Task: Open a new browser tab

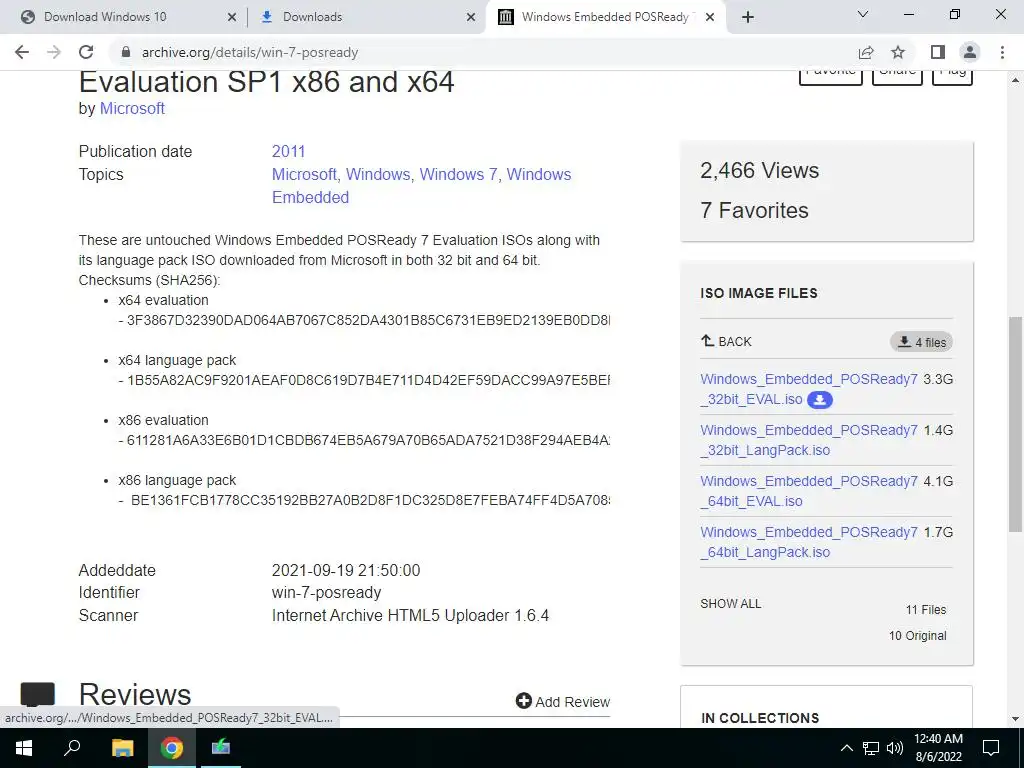Action: coord(748,17)
